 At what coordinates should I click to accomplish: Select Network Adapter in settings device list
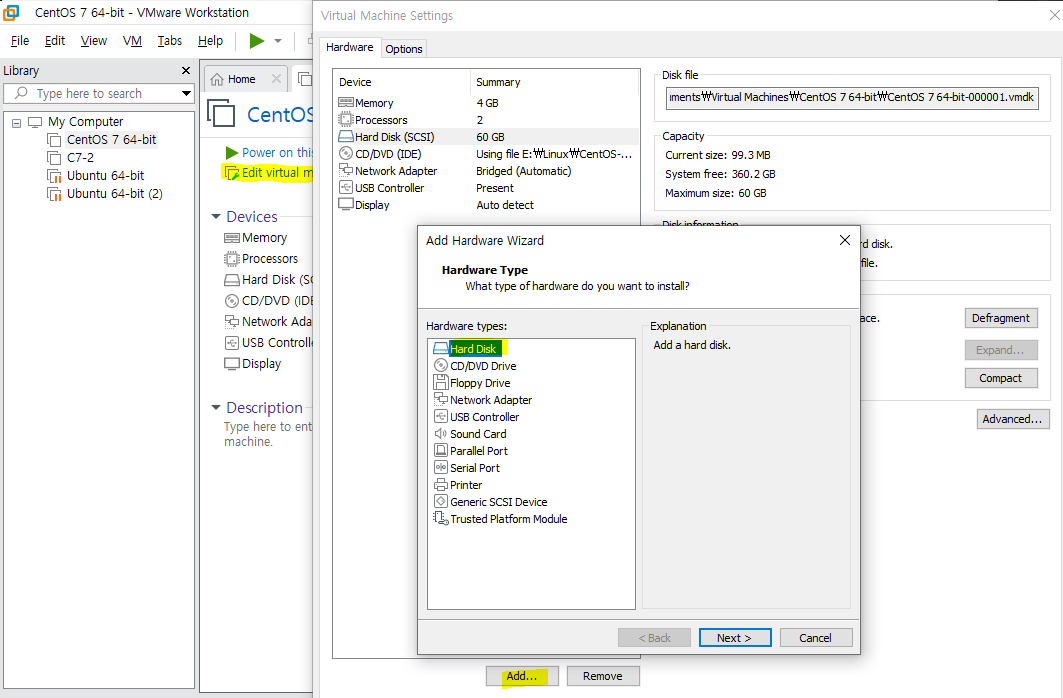(x=487, y=171)
